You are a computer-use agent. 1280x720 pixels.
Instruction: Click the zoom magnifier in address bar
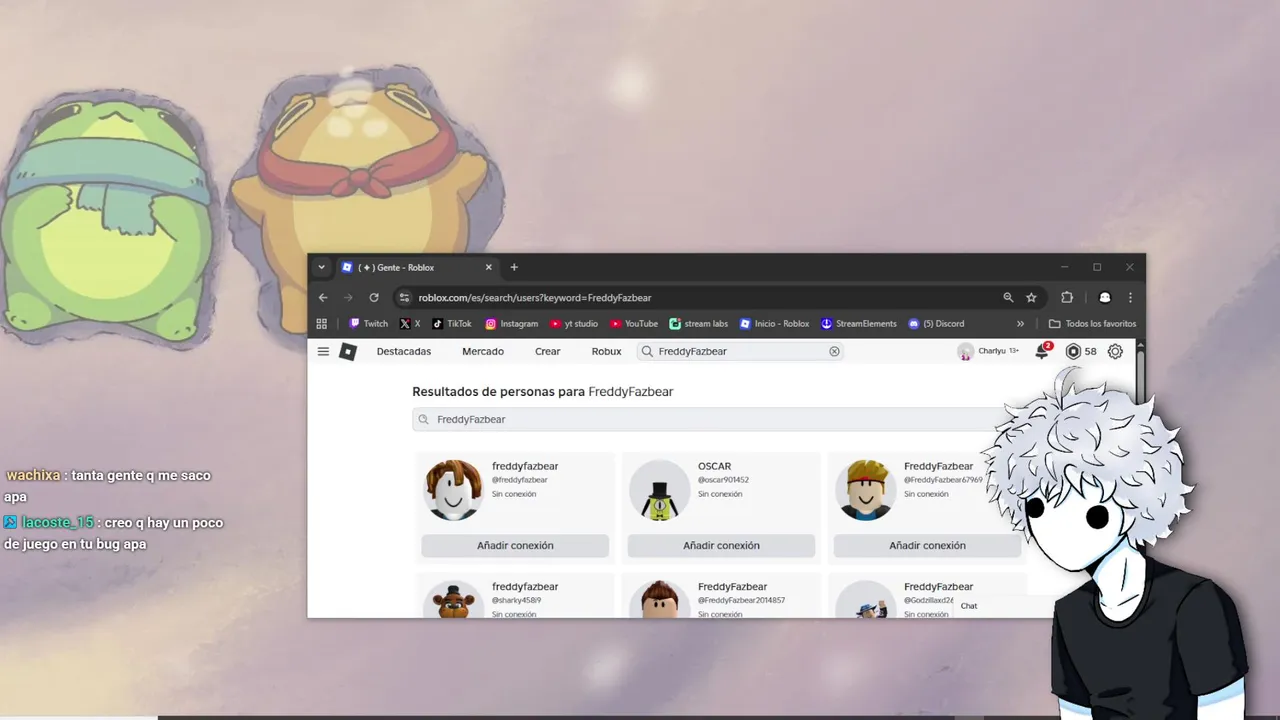coord(1008,297)
